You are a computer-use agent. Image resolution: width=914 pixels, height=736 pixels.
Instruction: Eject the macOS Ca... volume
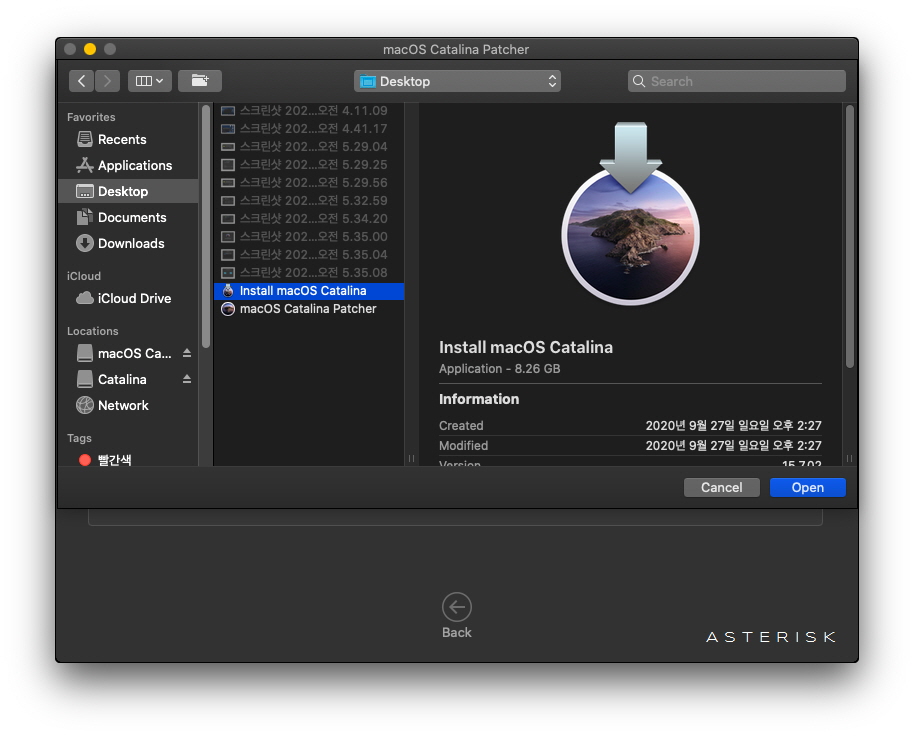(x=187, y=353)
